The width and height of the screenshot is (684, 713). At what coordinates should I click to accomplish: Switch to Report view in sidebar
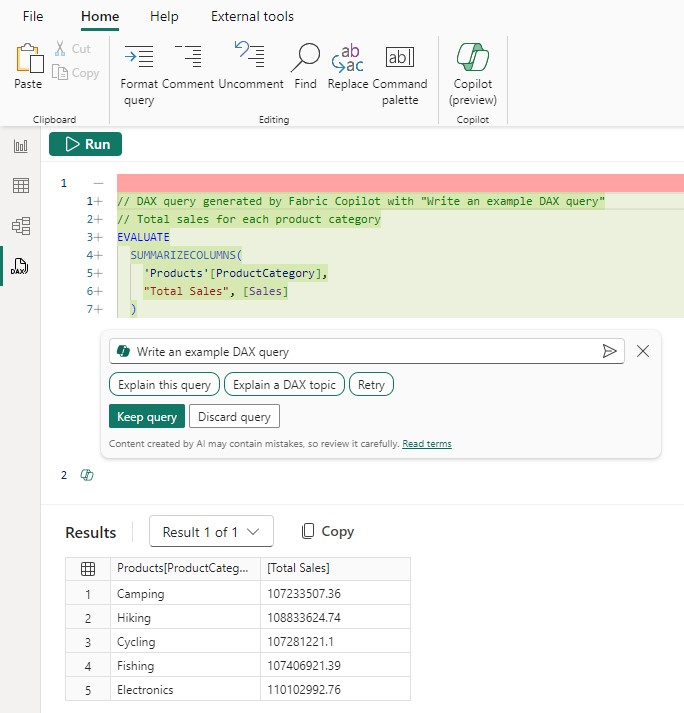(x=20, y=146)
